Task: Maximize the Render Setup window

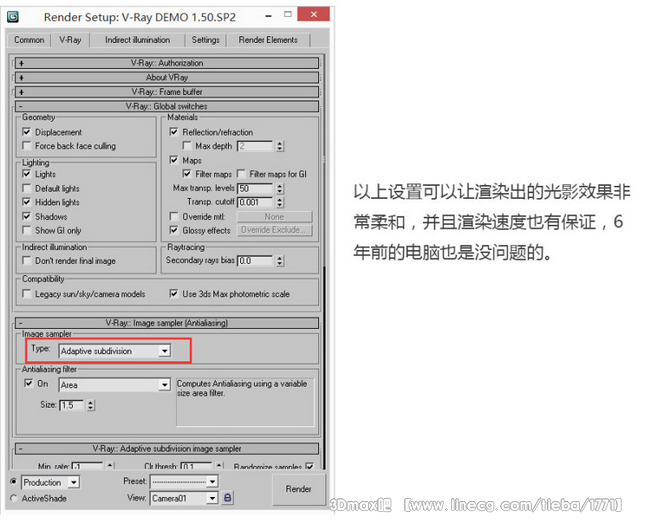Action: pos(288,15)
